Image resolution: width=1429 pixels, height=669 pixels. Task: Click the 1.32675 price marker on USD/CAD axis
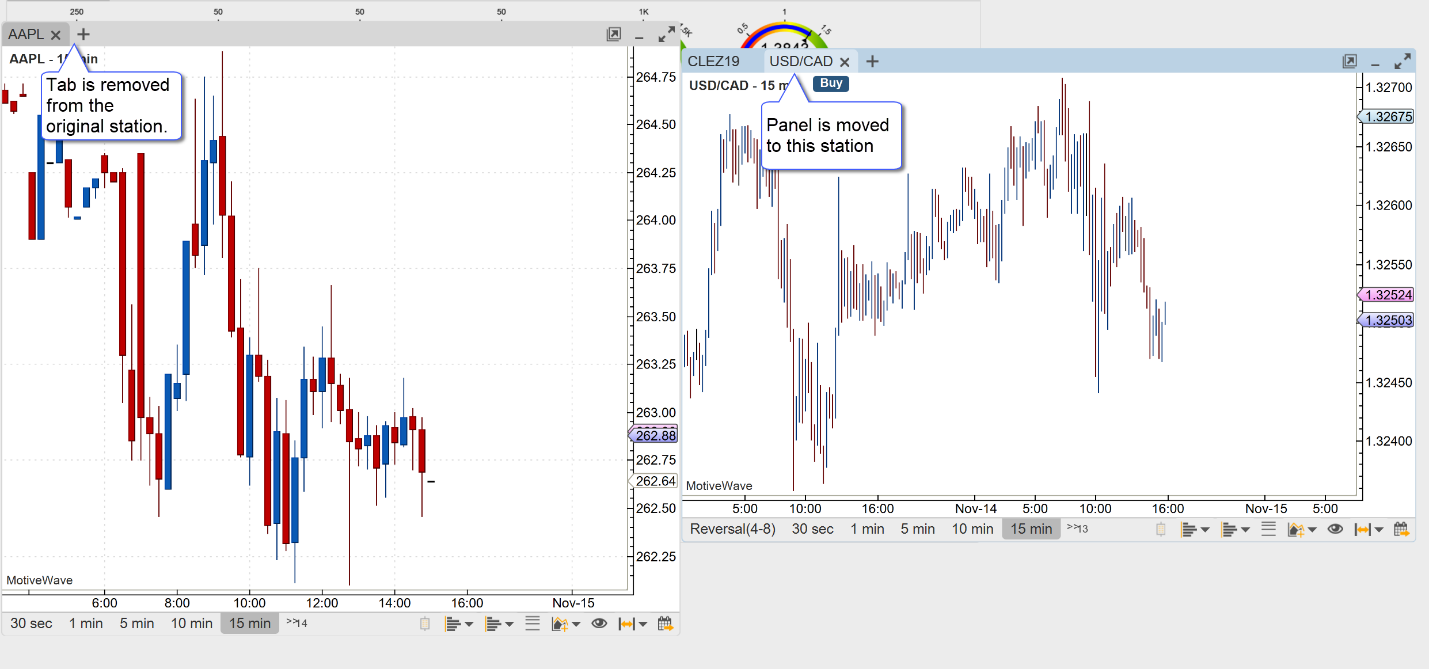coord(1386,117)
